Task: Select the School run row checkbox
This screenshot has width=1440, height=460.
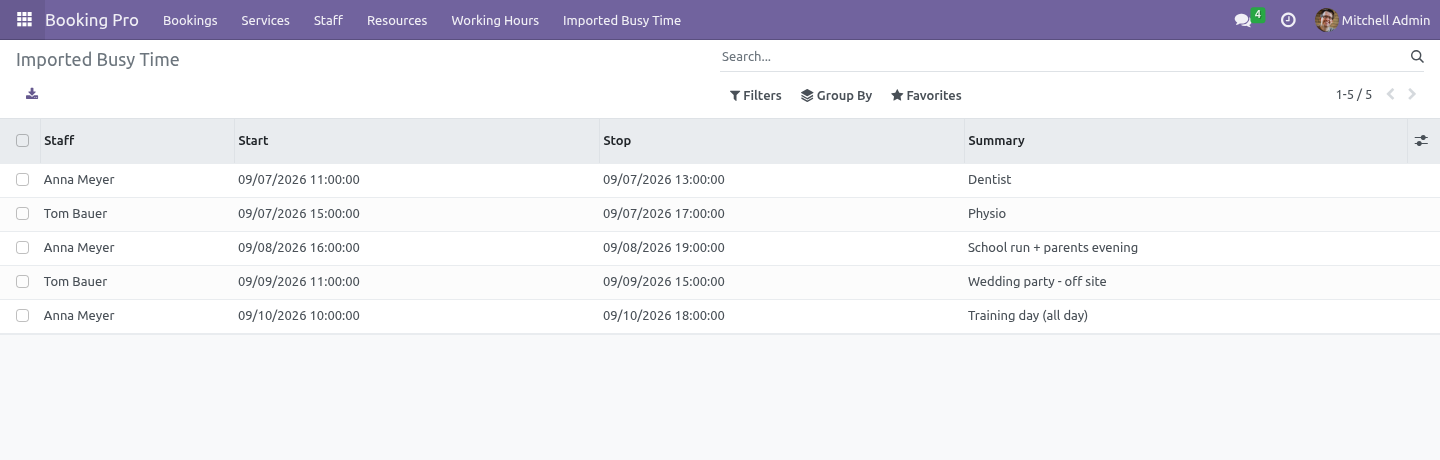Action: [22, 248]
